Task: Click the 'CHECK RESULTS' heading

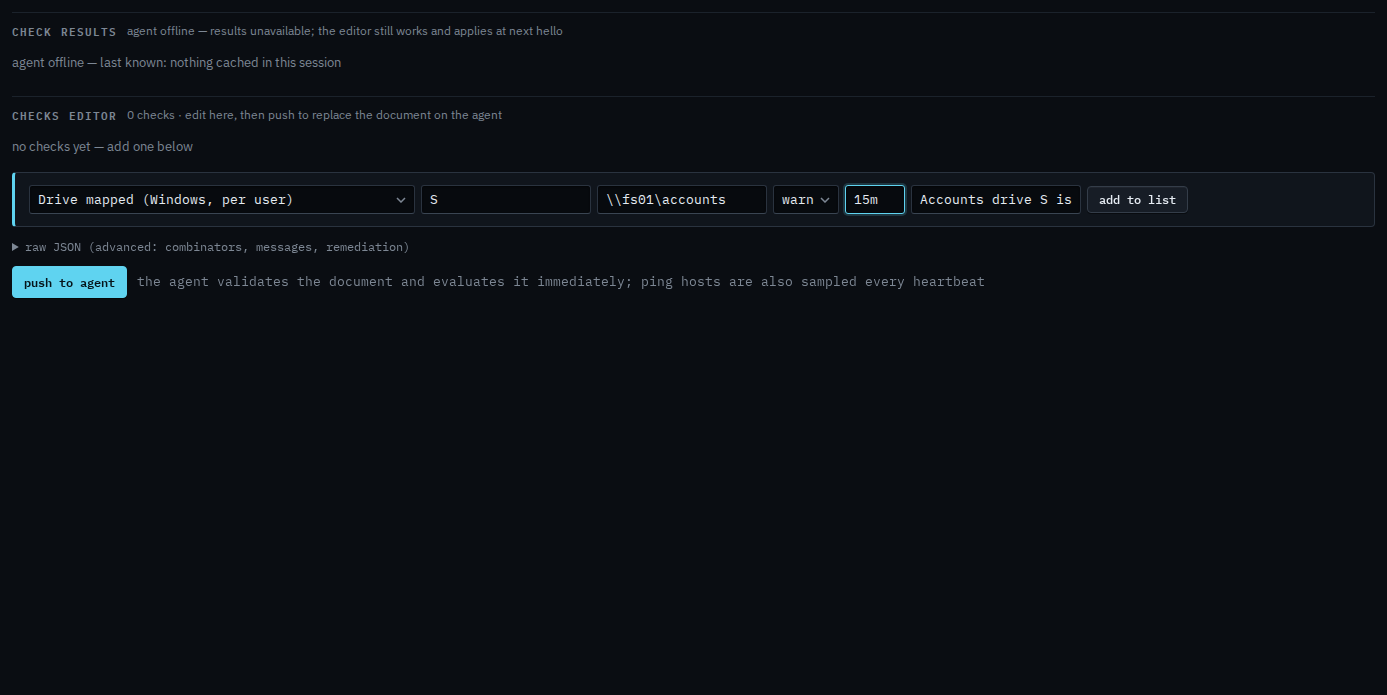Action: [64, 32]
